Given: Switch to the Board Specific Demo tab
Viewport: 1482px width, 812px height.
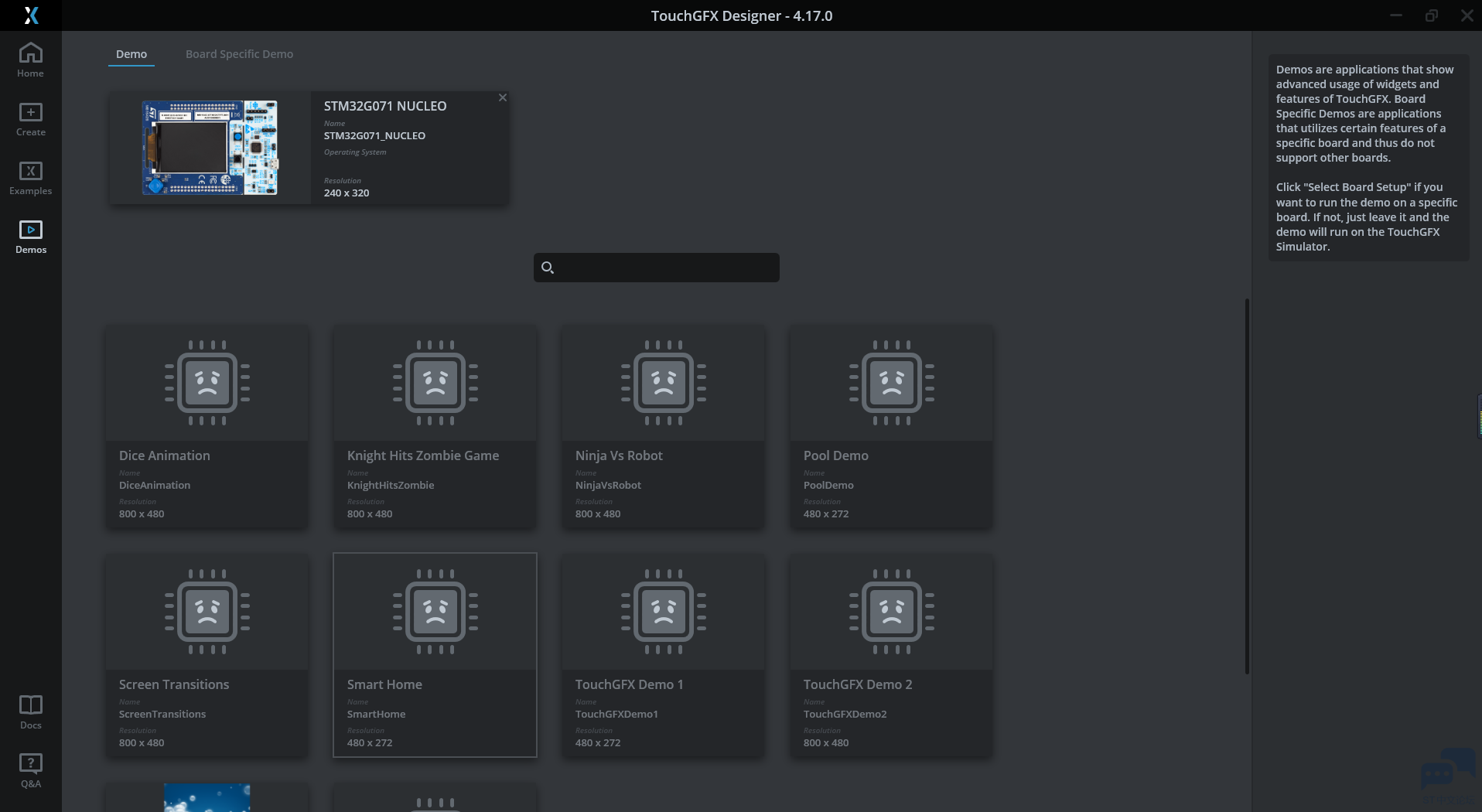Looking at the screenshot, I should tap(239, 54).
